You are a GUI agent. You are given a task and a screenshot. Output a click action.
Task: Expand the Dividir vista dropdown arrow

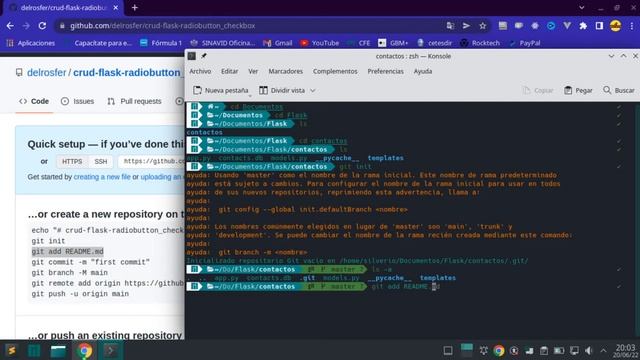(x=313, y=91)
